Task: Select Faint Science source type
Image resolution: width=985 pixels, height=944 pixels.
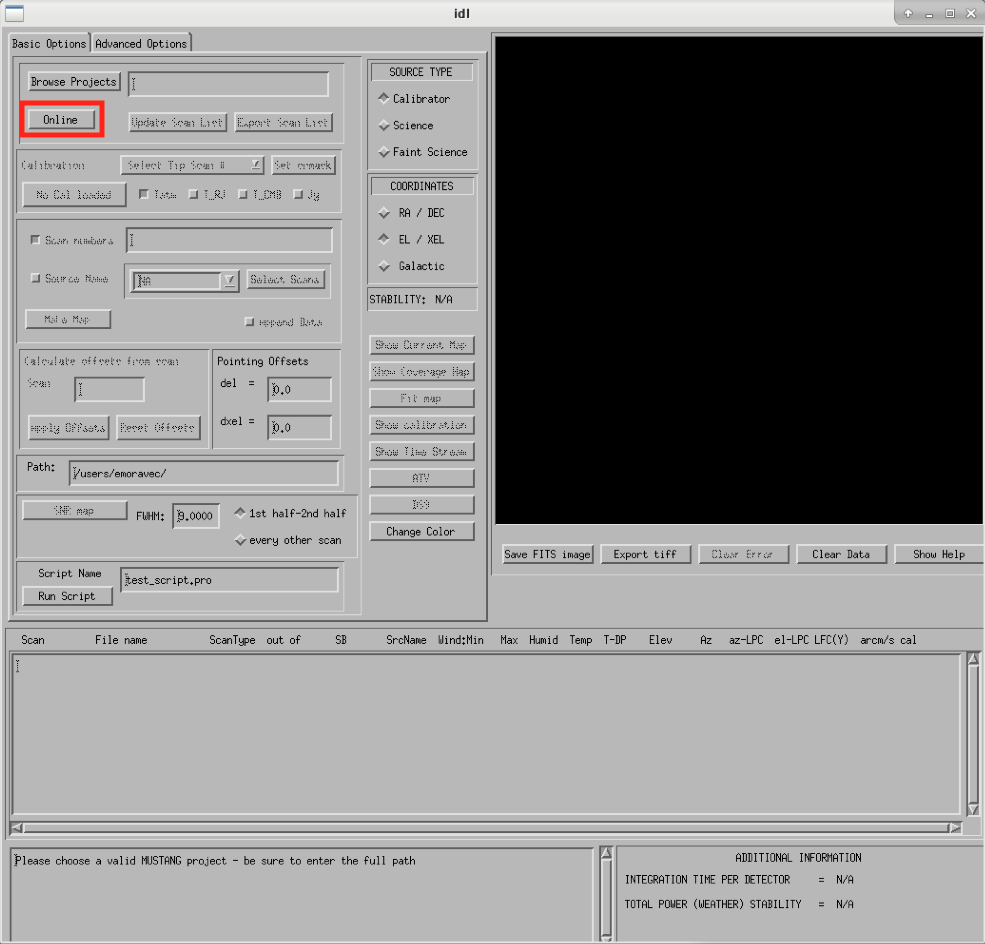Action: click(384, 152)
